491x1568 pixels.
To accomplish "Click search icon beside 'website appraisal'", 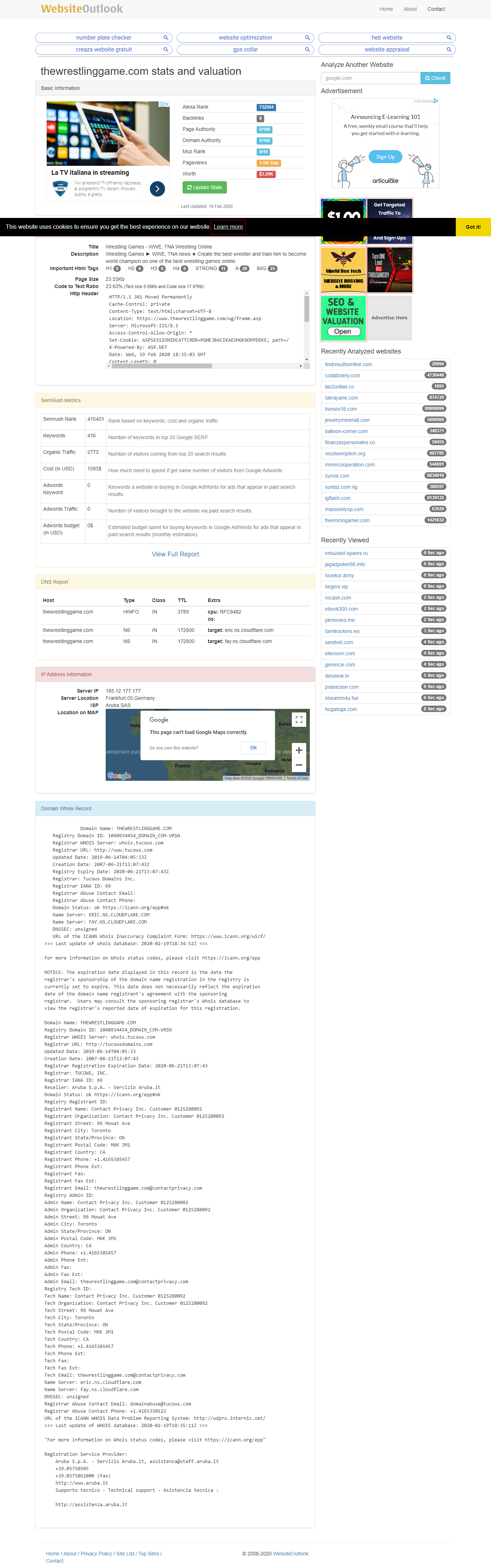I will pyautogui.click(x=449, y=50).
